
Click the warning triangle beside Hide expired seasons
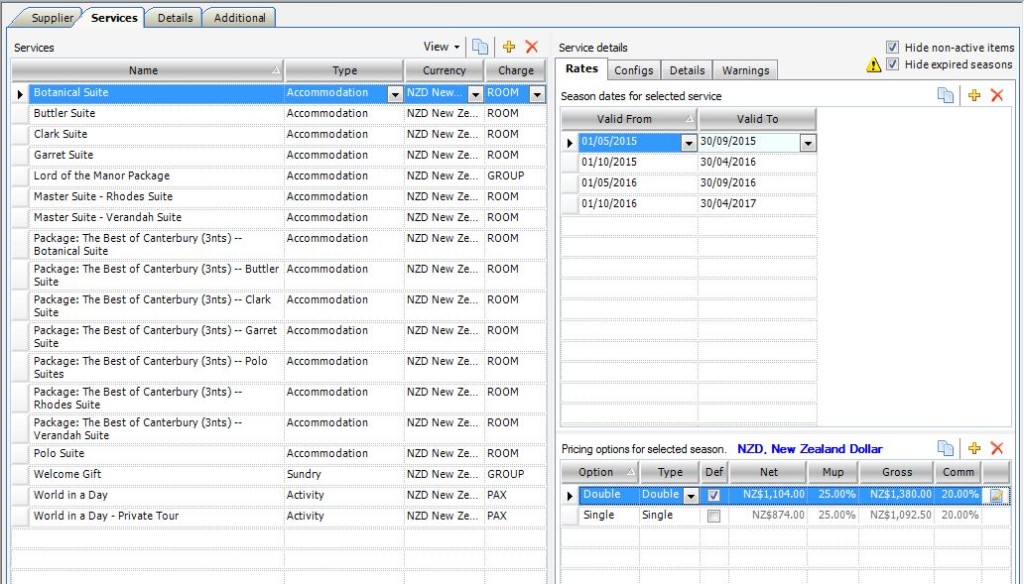coord(873,62)
